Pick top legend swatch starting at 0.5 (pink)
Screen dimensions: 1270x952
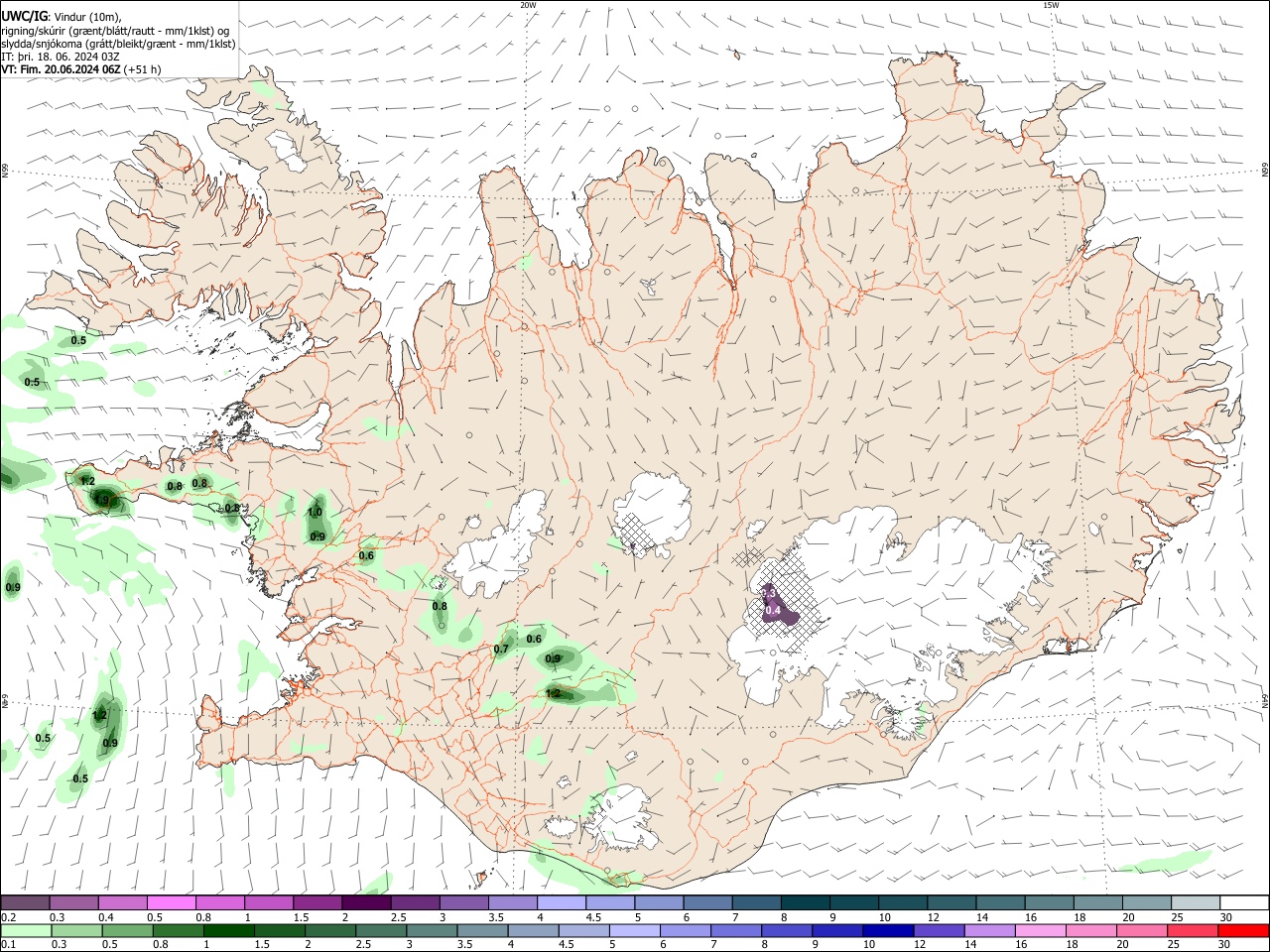tap(171, 903)
